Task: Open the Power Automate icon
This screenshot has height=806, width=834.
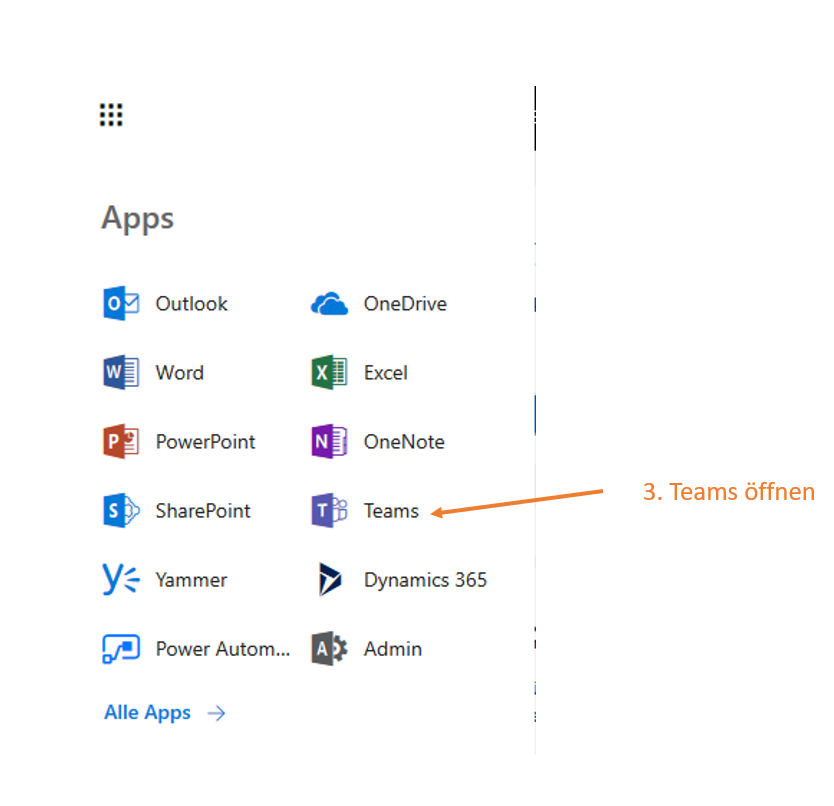Action: click(121, 648)
